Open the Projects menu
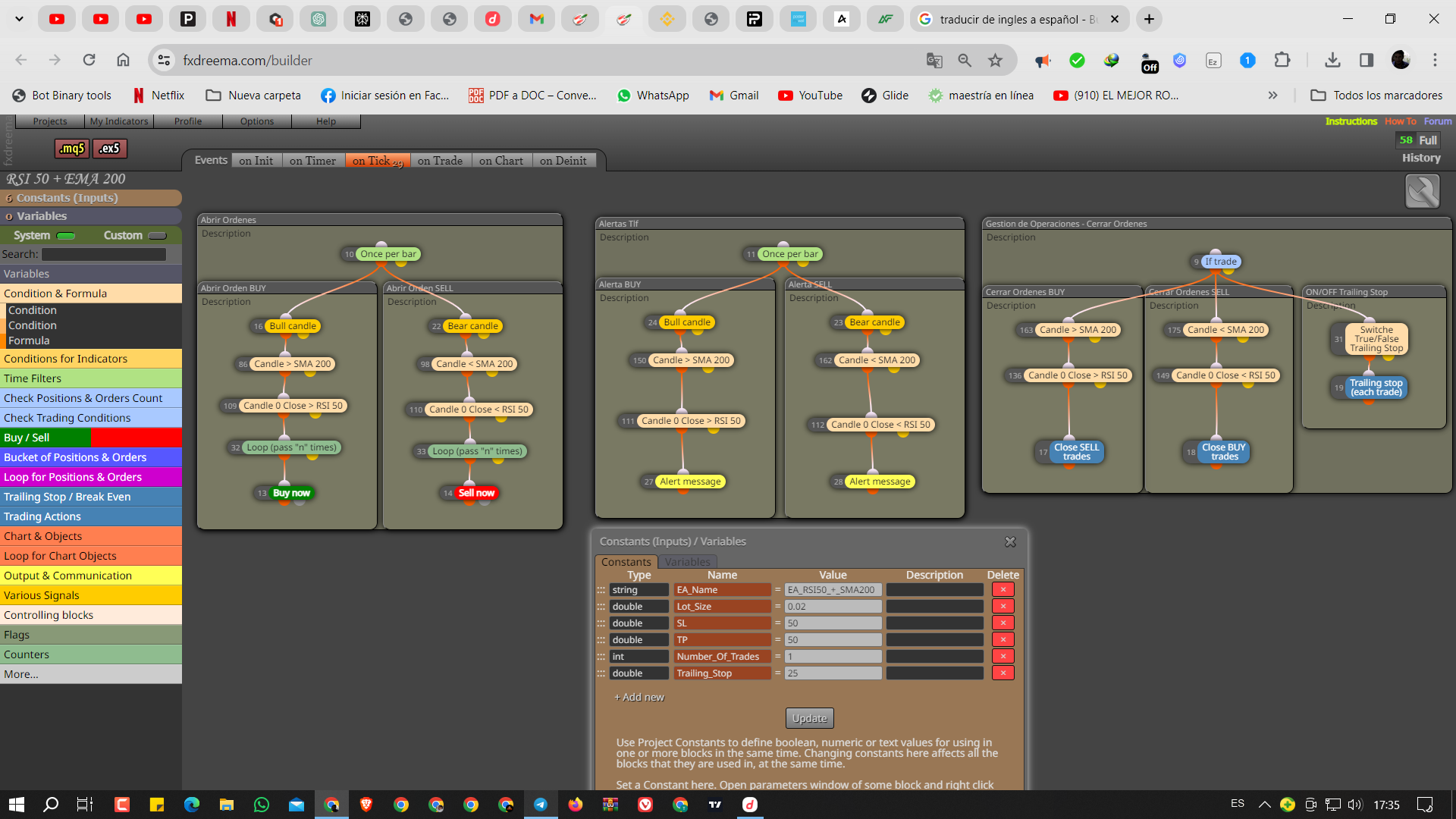 (x=50, y=121)
